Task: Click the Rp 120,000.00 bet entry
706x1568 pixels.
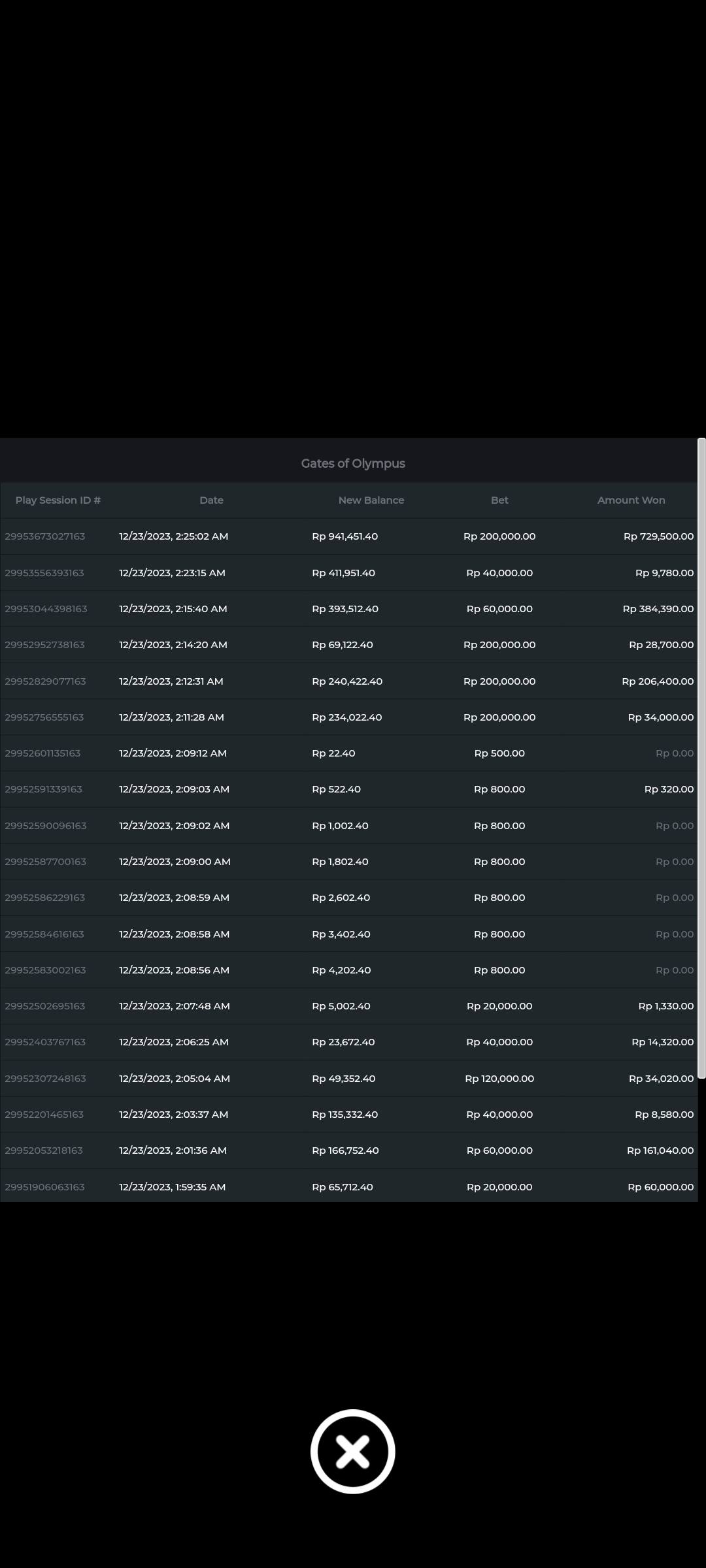Action: coord(499,1079)
